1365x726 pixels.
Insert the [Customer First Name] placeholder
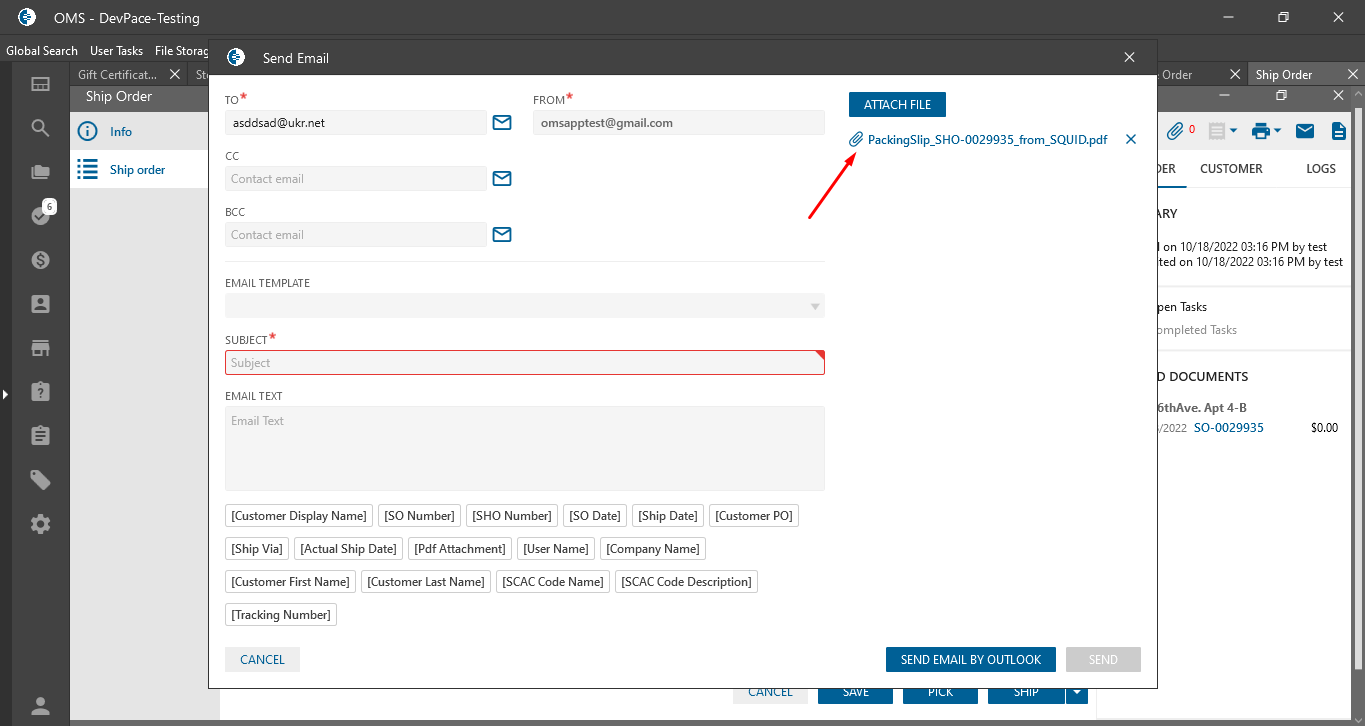click(x=291, y=582)
